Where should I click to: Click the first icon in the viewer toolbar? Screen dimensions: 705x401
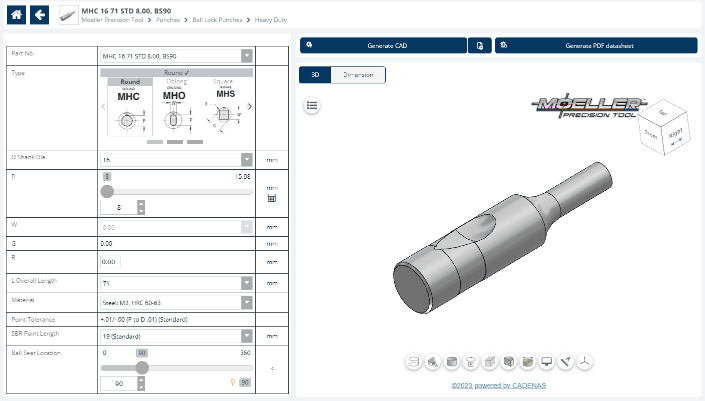coord(413,361)
